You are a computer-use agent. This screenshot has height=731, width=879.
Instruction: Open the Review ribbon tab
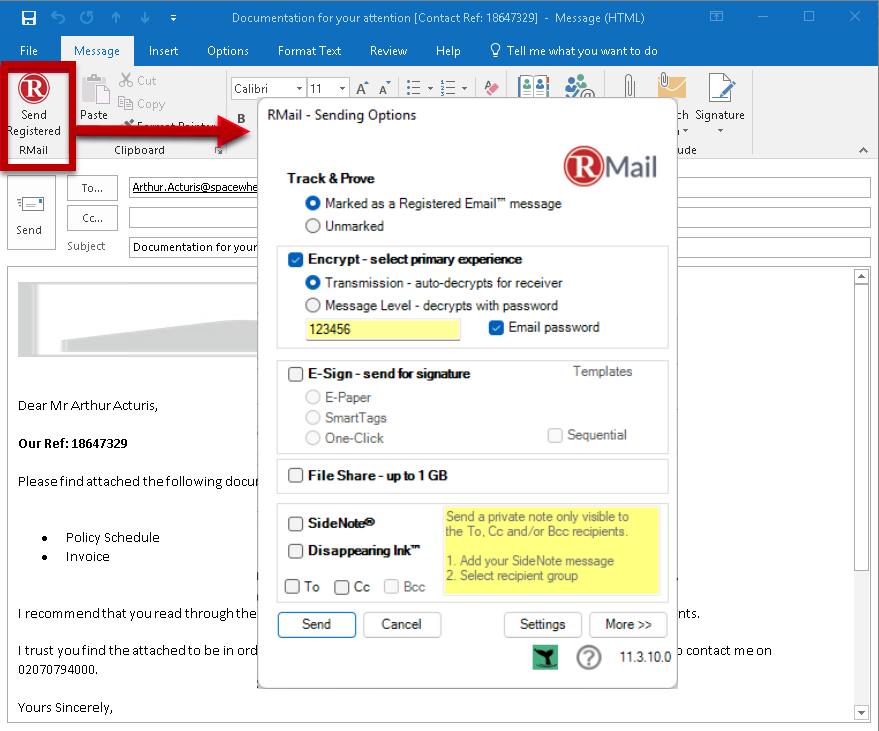click(x=388, y=51)
